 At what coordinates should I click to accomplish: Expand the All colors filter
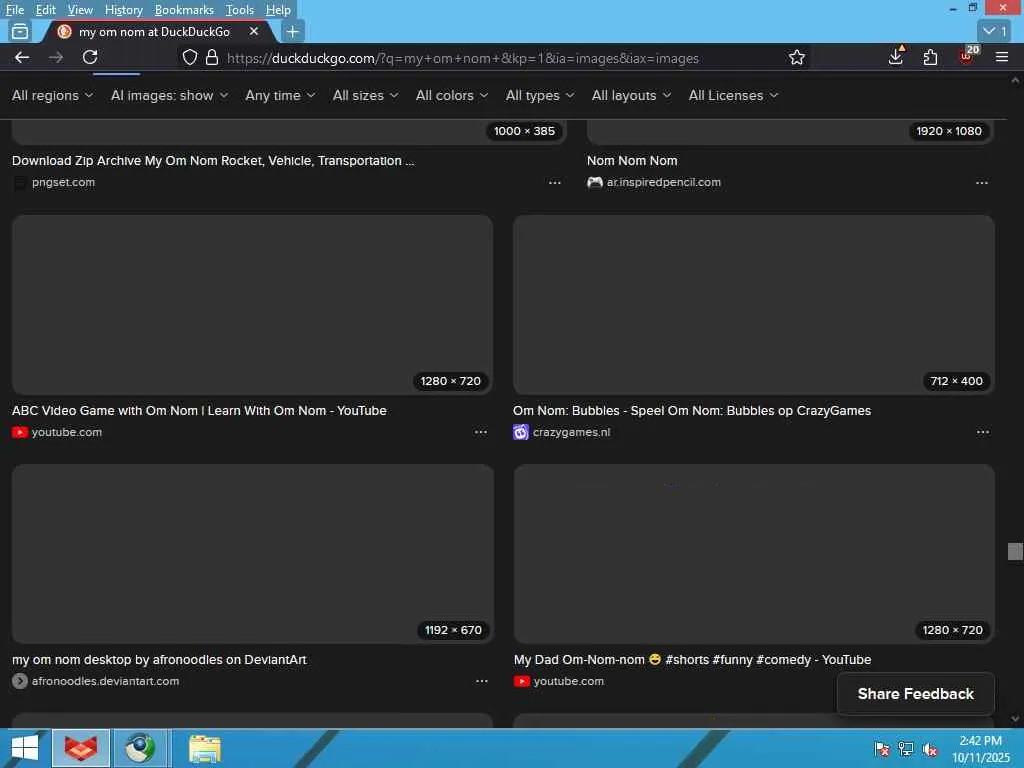[x=452, y=95]
